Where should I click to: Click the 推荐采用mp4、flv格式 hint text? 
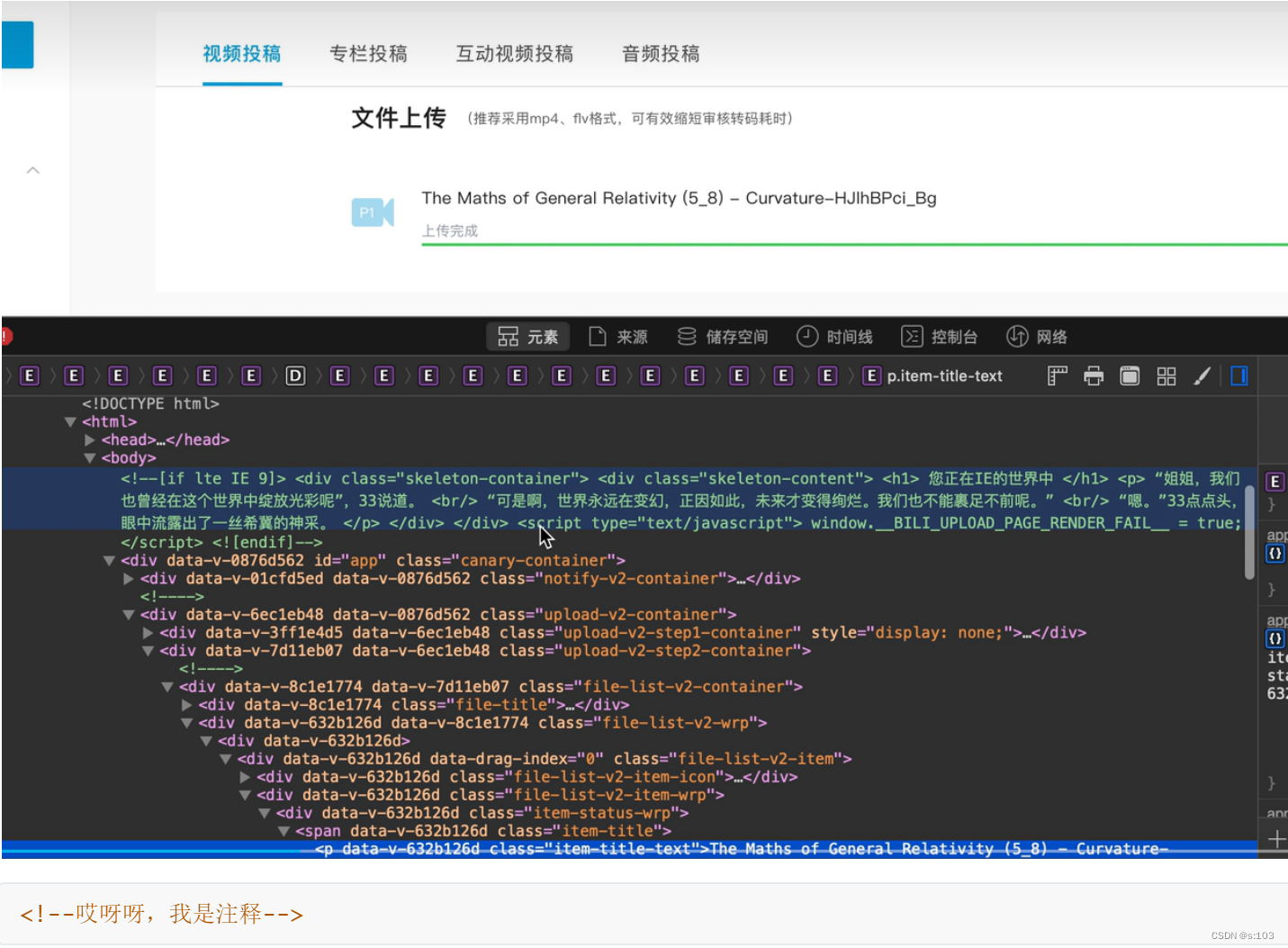click(630, 119)
